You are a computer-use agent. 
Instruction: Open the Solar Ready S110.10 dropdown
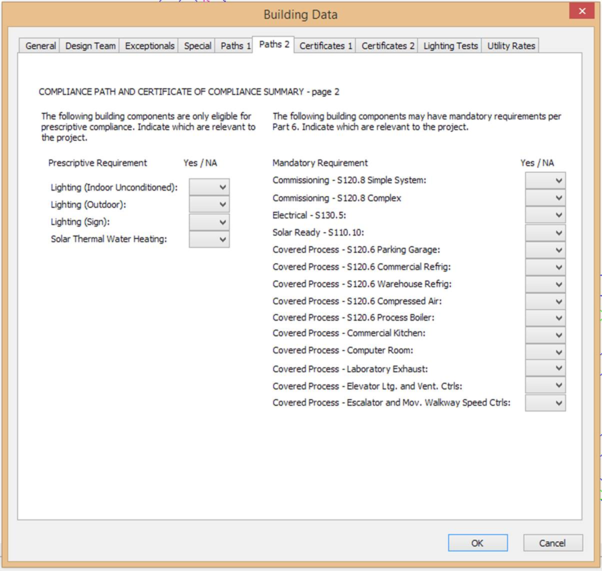click(x=545, y=233)
